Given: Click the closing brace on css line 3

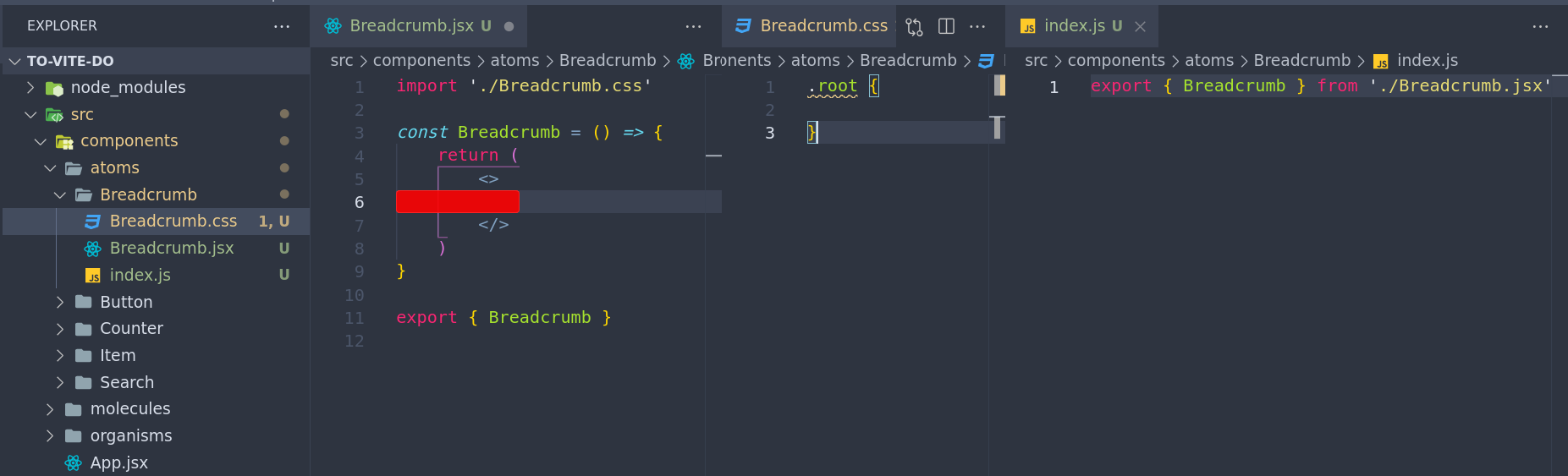Looking at the screenshot, I should (x=812, y=133).
